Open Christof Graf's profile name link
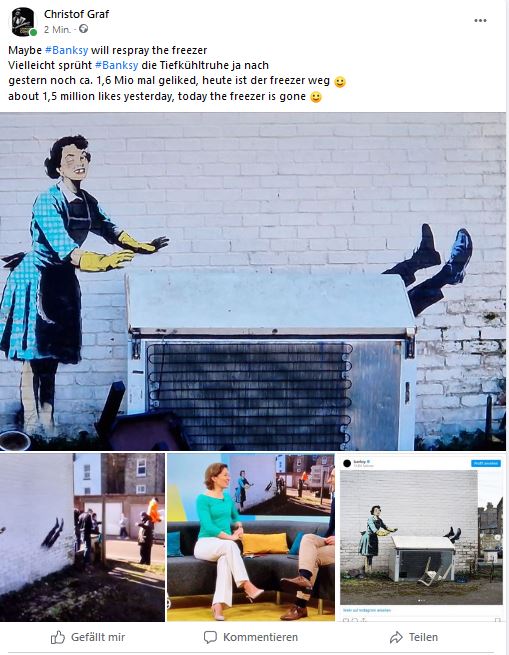The width and height of the screenshot is (509, 655). 76,14
